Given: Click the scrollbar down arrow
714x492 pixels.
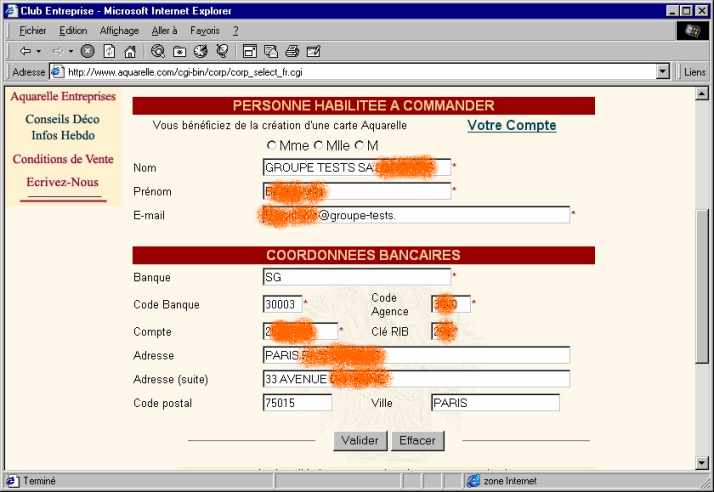Looking at the screenshot, I should coord(702,463).
